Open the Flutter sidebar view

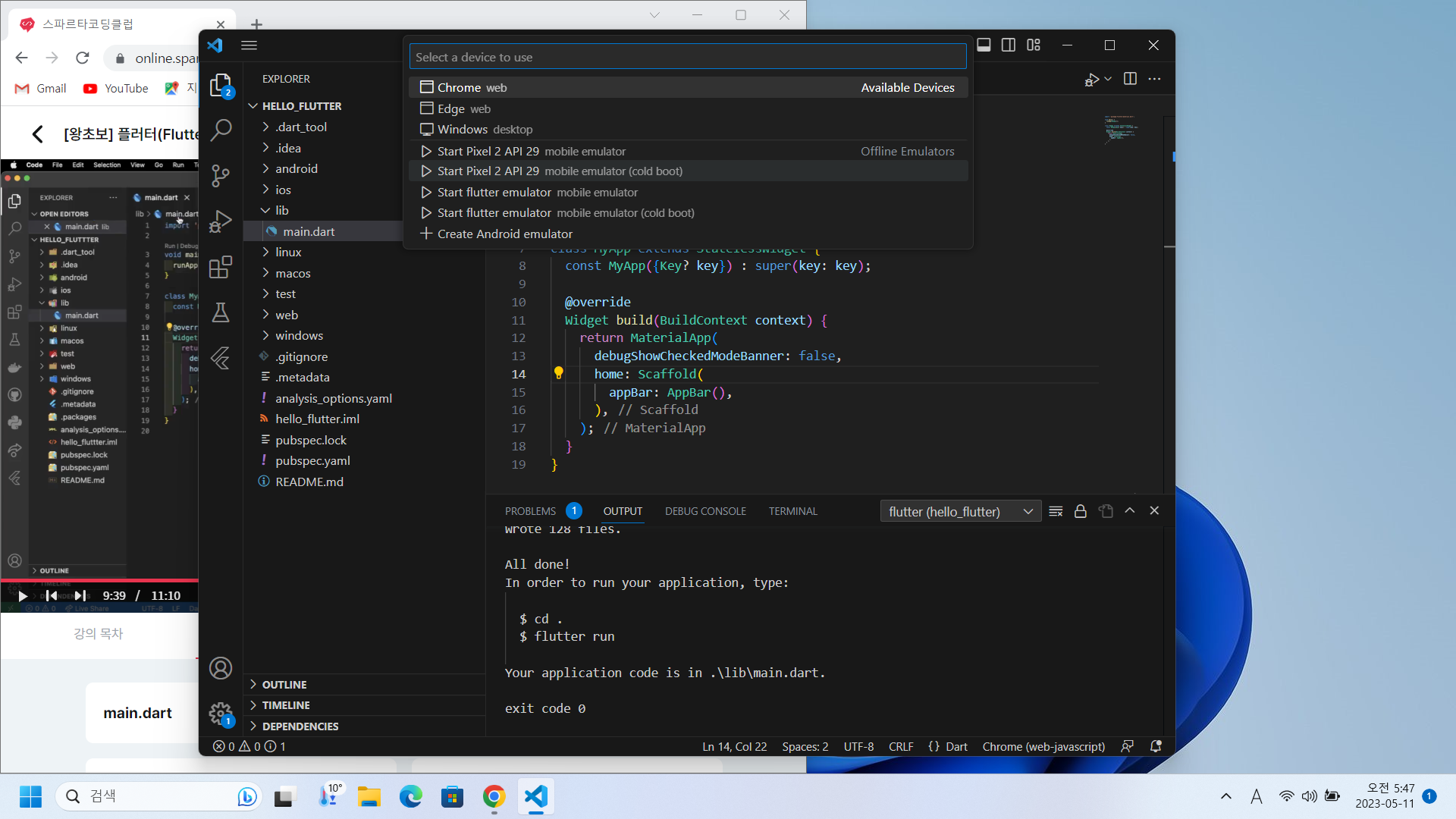click(x=221, y=358)
